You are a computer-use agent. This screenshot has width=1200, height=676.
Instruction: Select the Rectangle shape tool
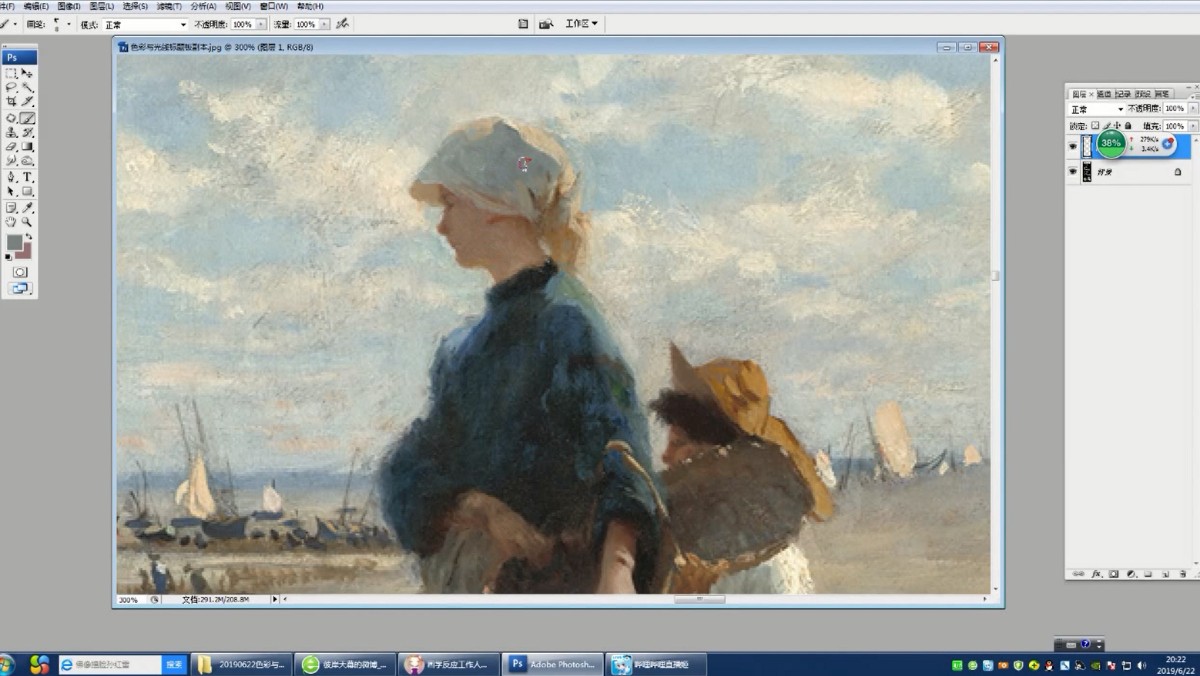click(x=27, y=191)
